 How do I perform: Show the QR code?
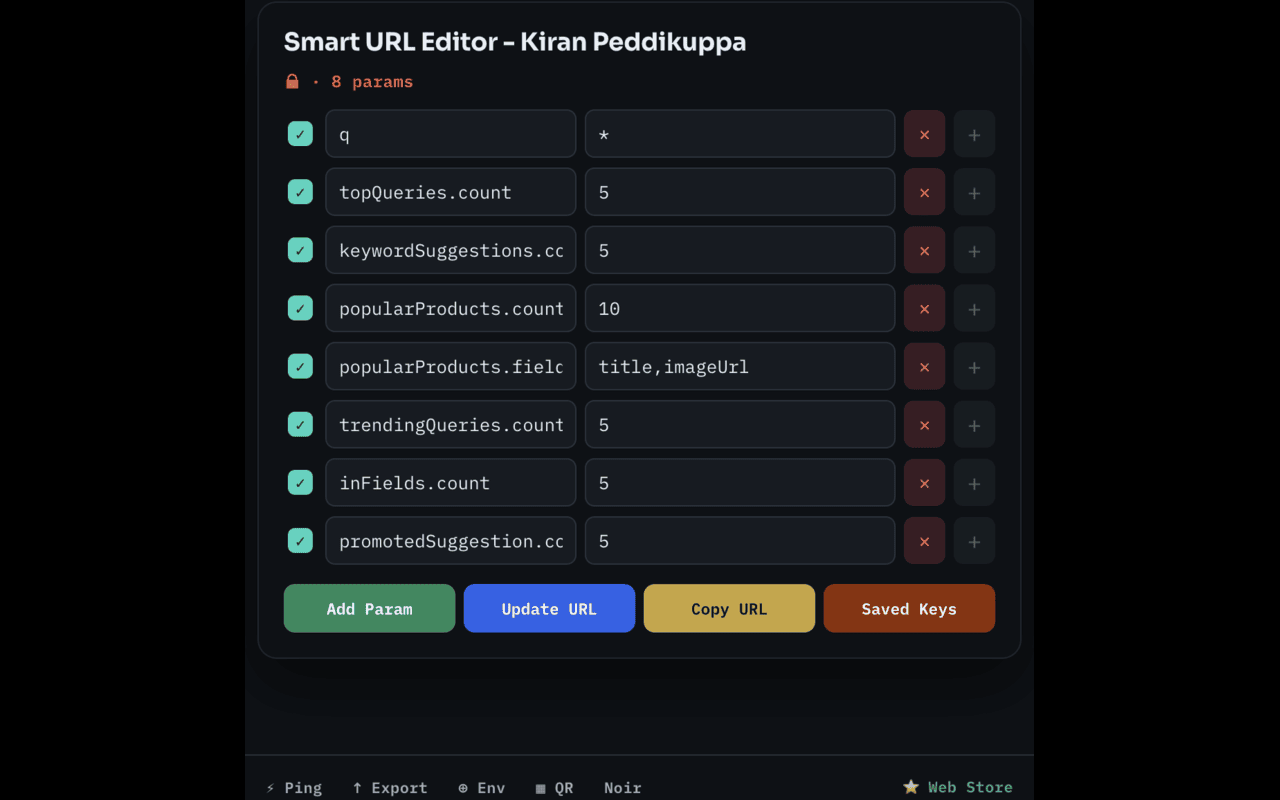(554, 788)
